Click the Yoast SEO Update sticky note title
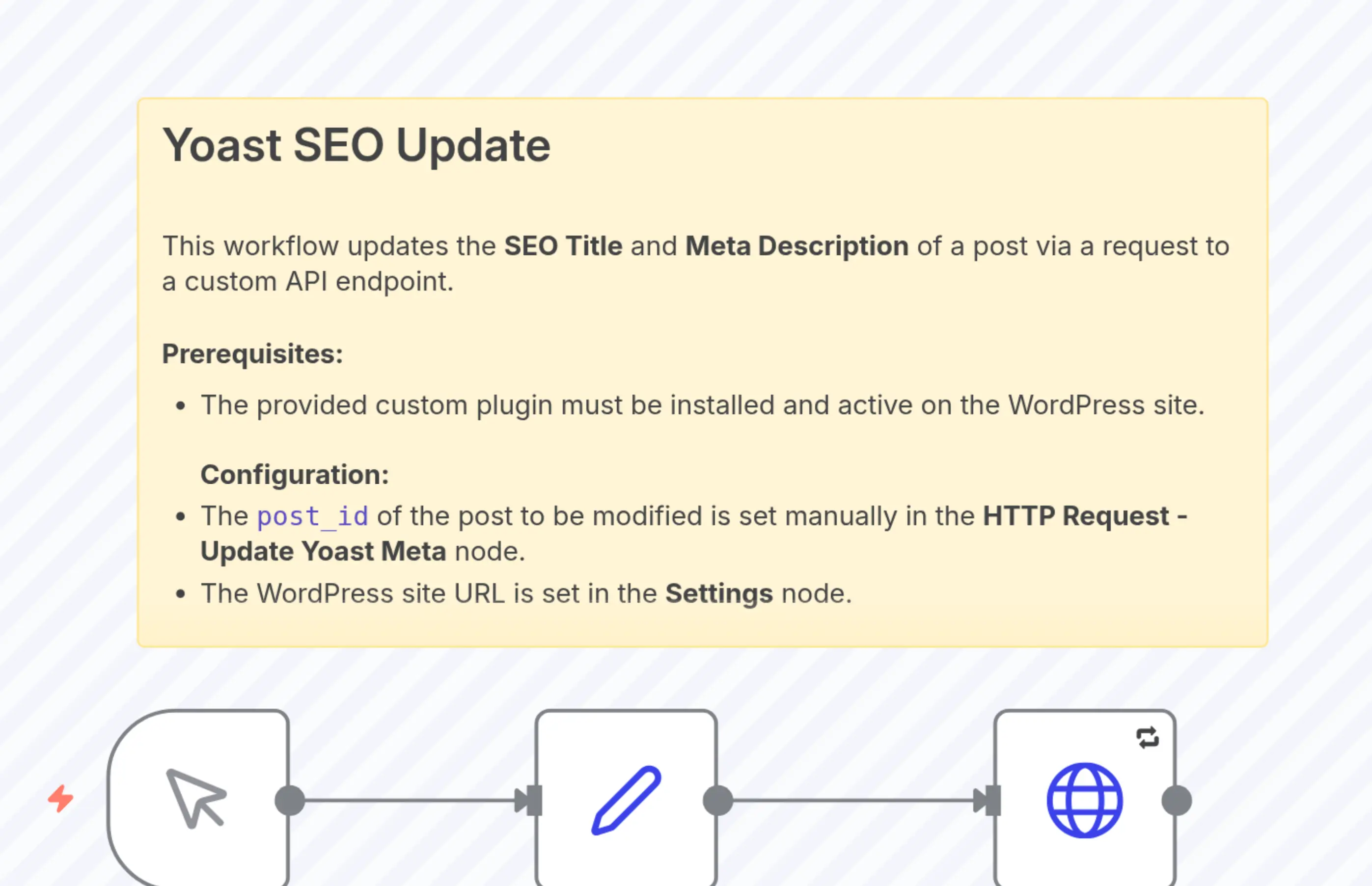1372x886 pixels. pos(357,144)
